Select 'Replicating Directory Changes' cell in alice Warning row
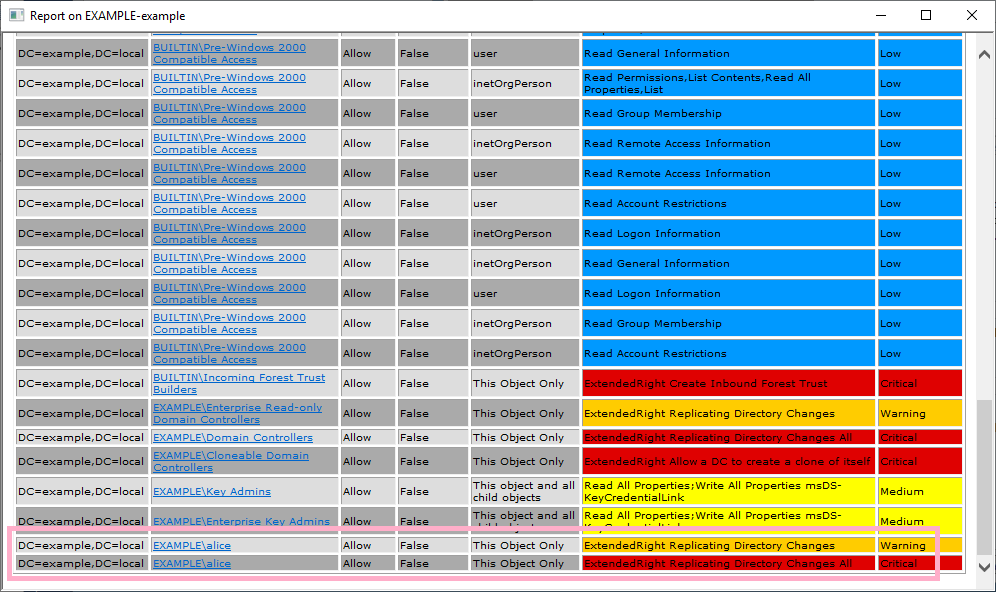Viewport: 996px width, 592px height. click(729, 546)
